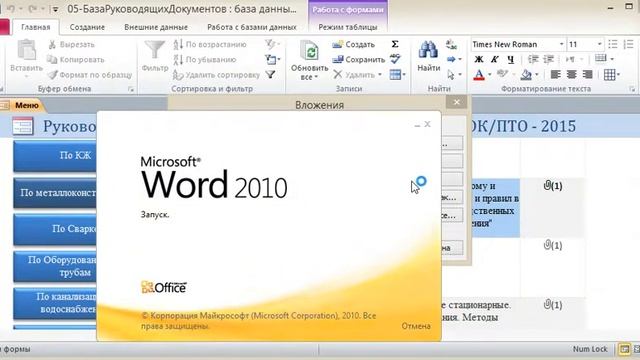640x360 pixels.
Task: Align text center
Action: point(571,75)
